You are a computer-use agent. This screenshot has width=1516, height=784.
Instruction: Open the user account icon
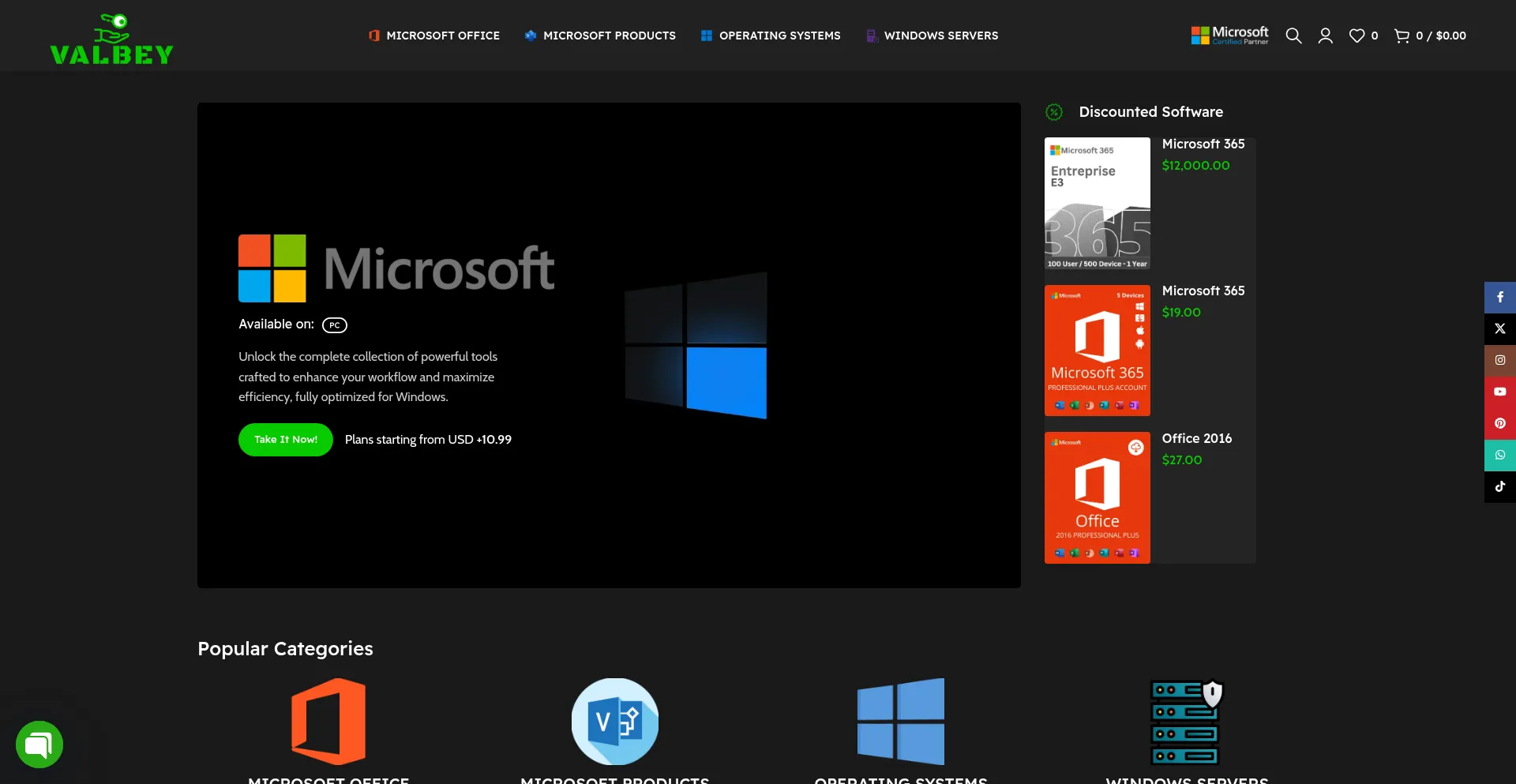tap(1326, 36)
